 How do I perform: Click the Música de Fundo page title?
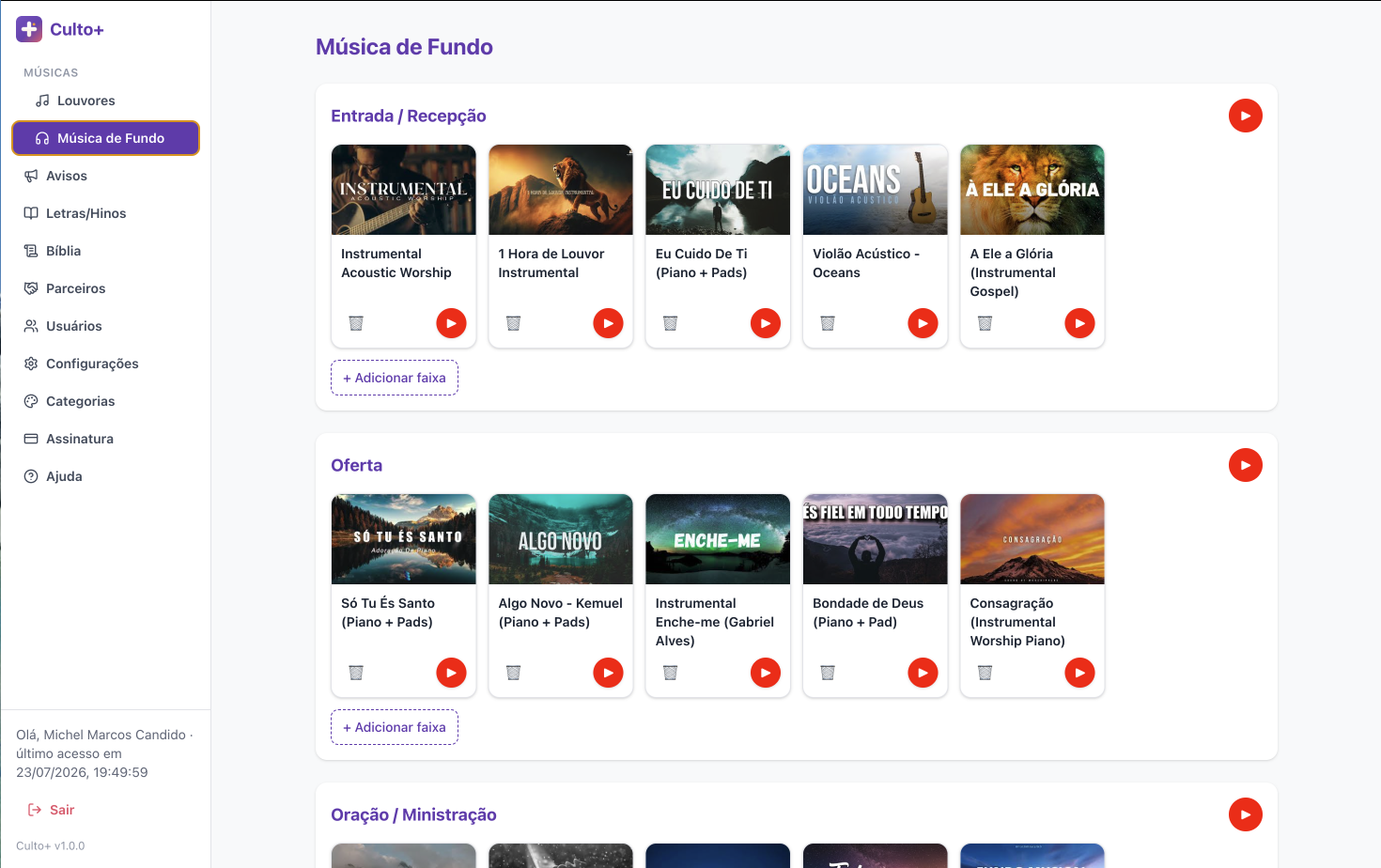[x=404, y=47]
